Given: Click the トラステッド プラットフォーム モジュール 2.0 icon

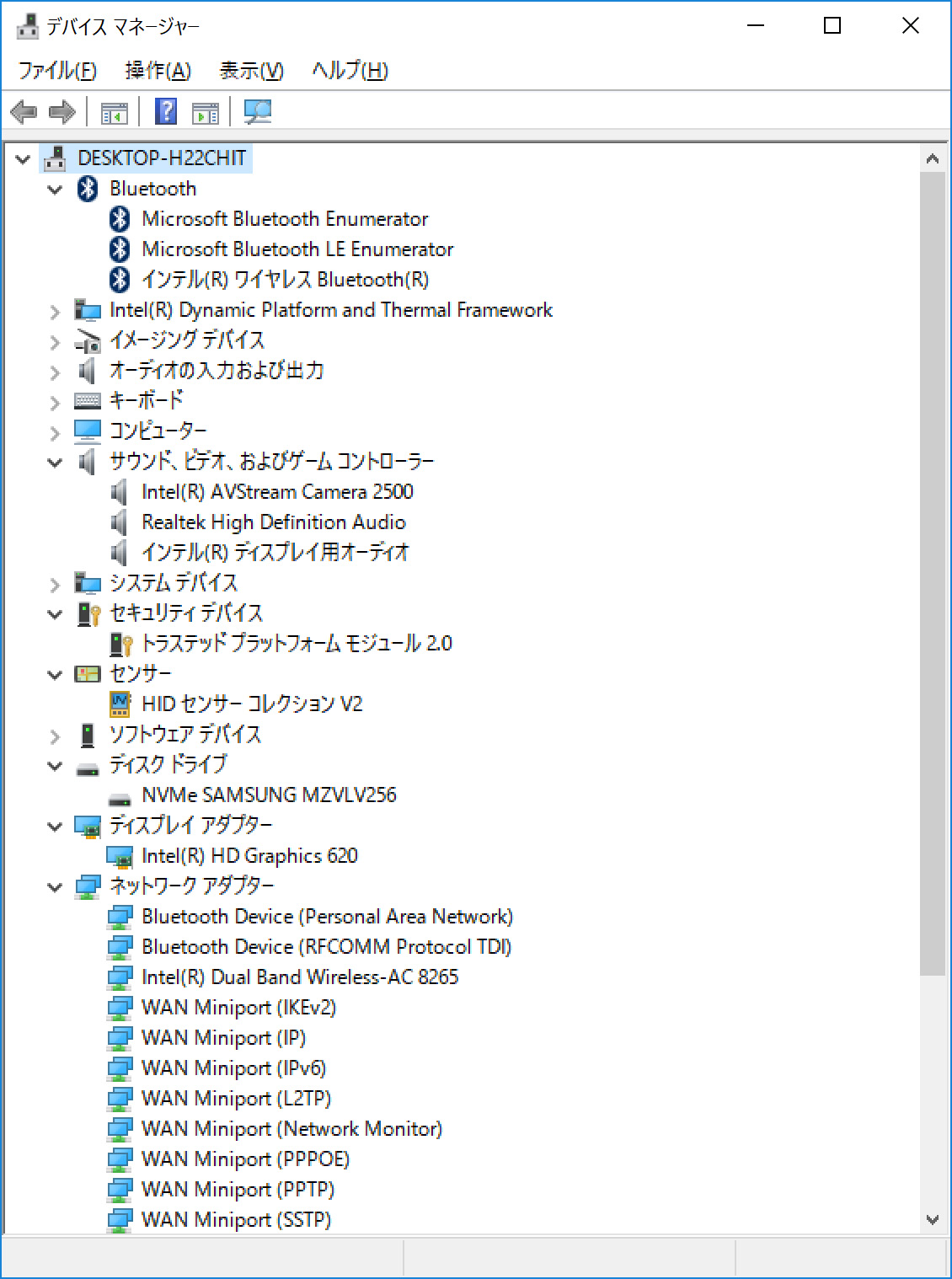Looking at the screenshot, I should [x=120, y=645].
